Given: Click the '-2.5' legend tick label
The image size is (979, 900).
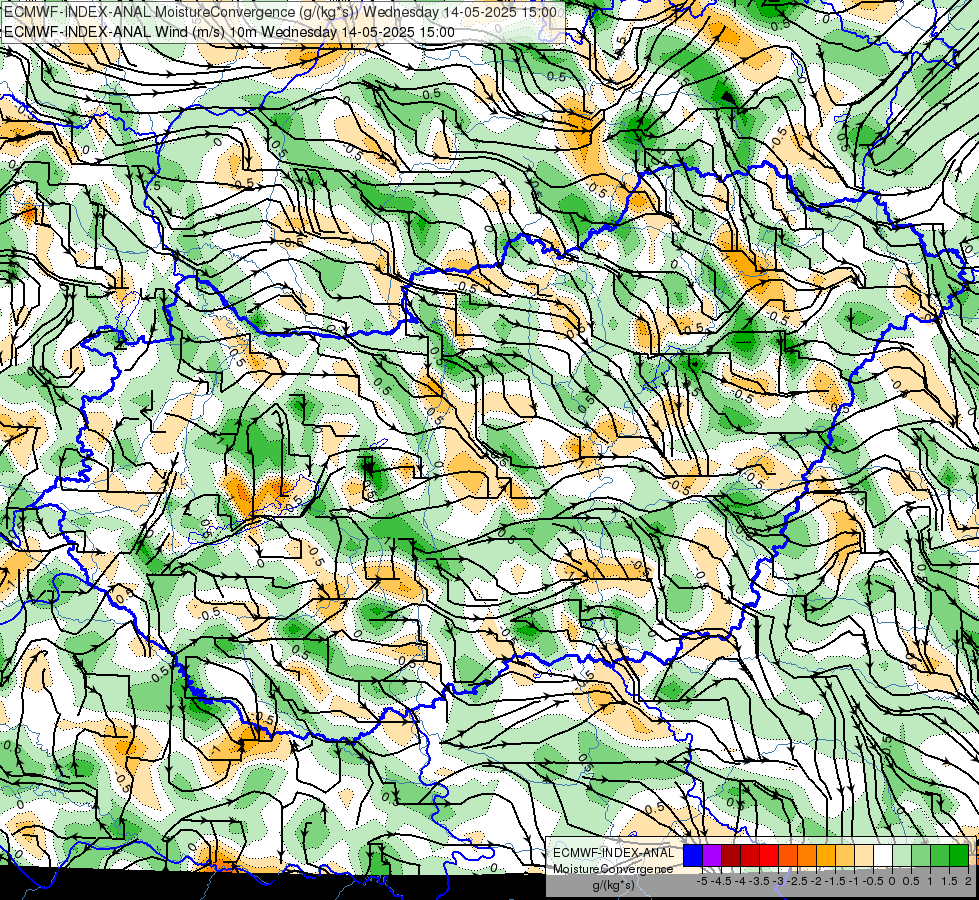Looking at the screenshot, I should coord(797,881).
